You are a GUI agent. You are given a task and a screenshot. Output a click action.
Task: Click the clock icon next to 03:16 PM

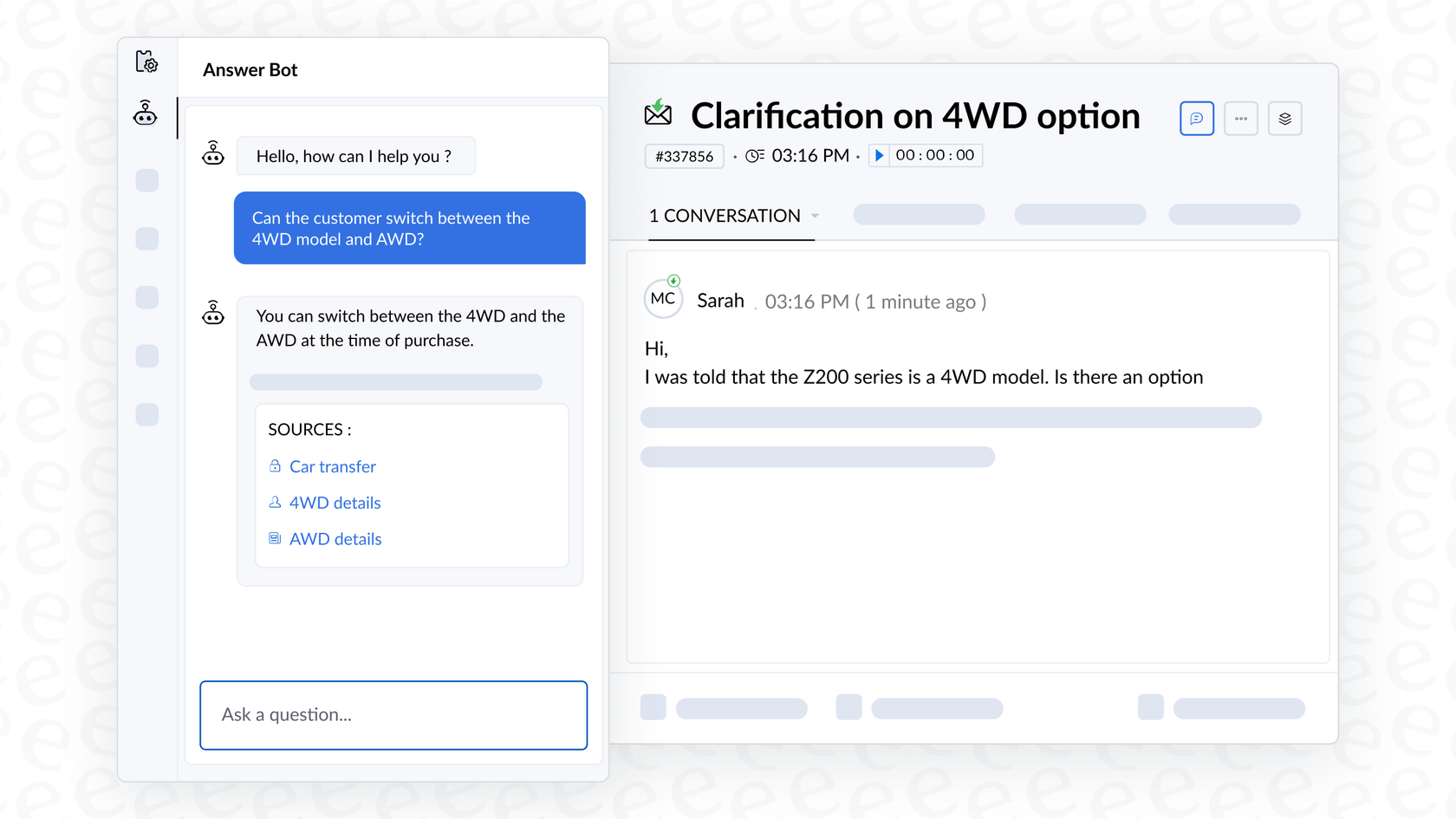[755, 155]
